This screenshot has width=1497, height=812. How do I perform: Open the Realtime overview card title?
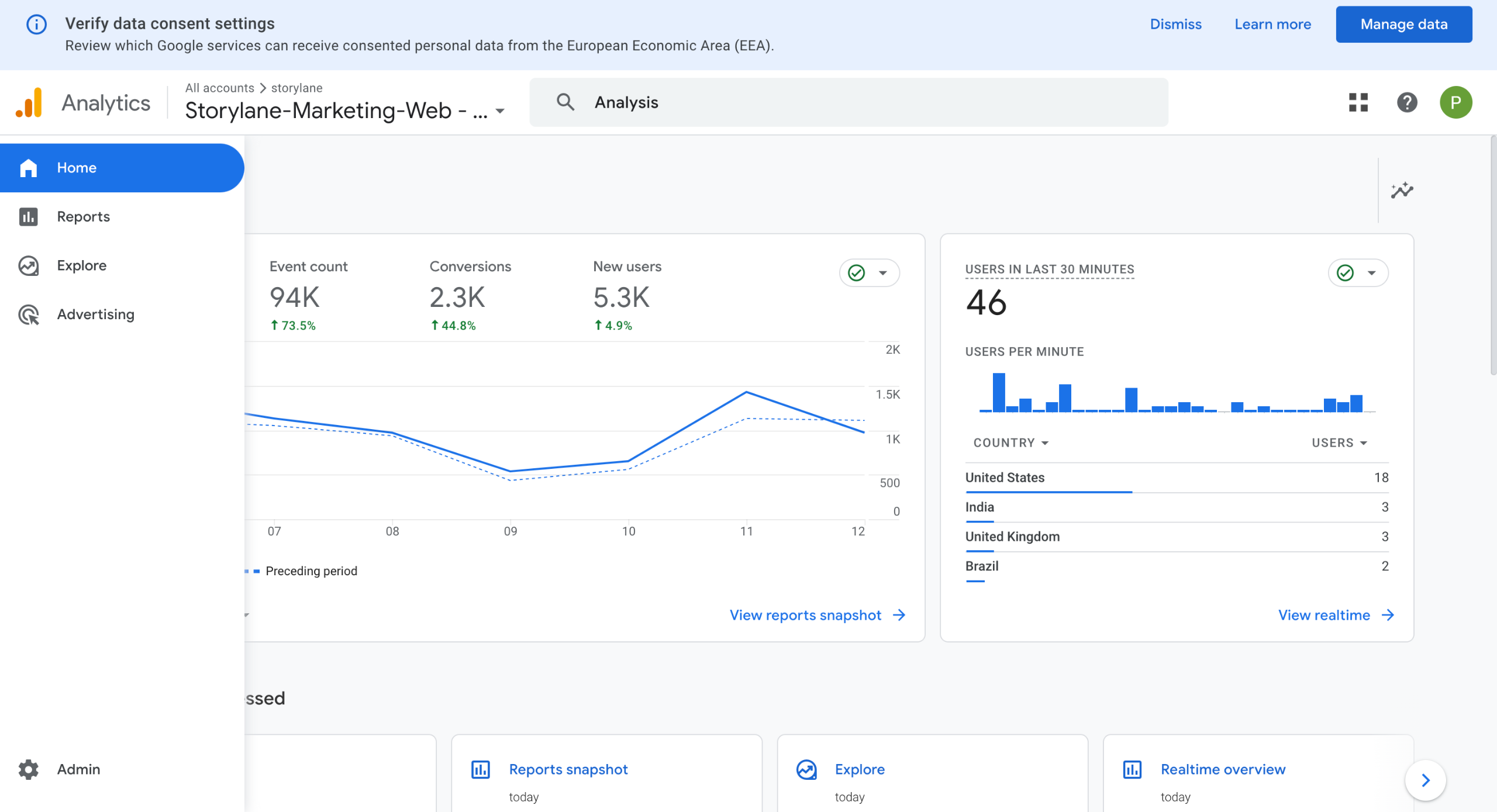[1223, 769]
